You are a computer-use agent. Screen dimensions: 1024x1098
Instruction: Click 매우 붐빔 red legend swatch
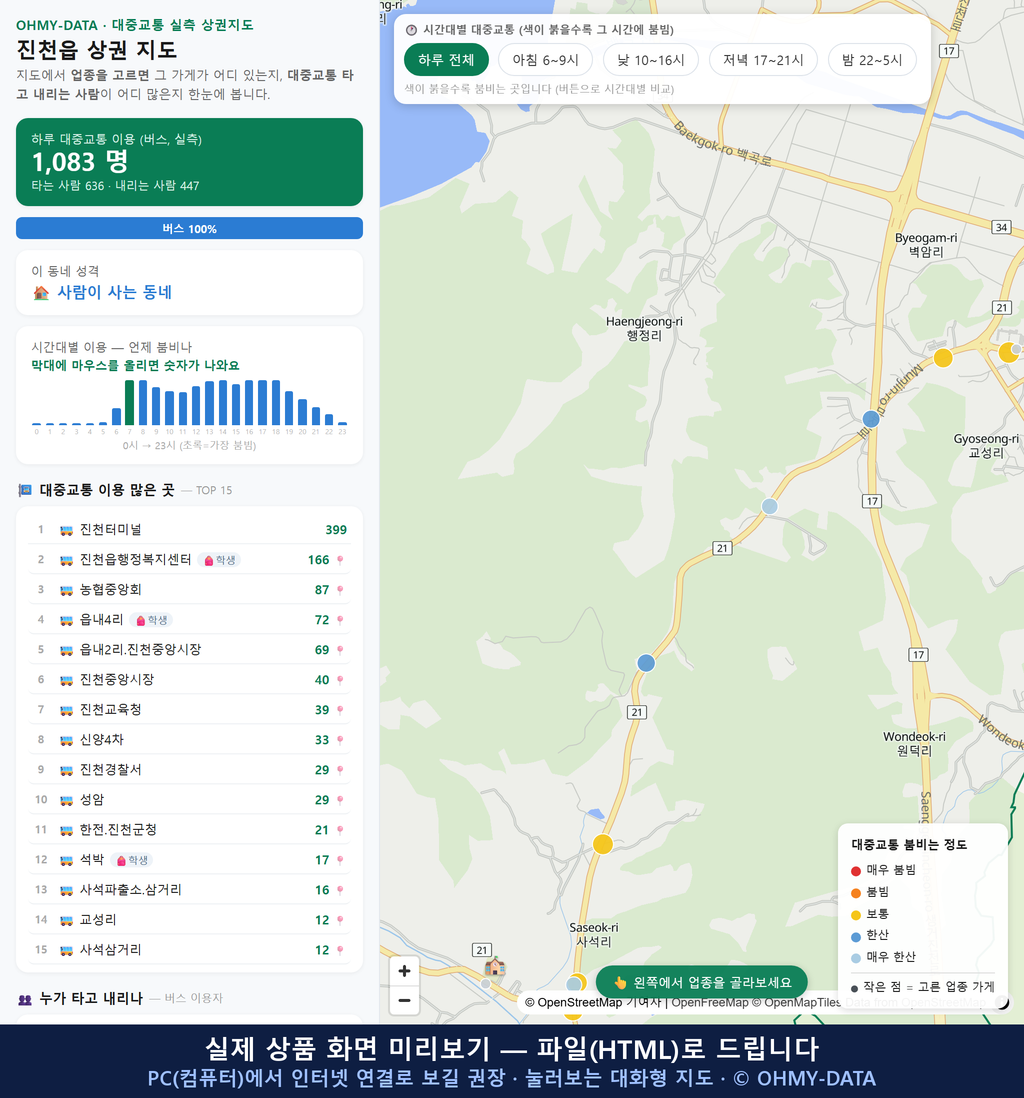pos(855,871)
